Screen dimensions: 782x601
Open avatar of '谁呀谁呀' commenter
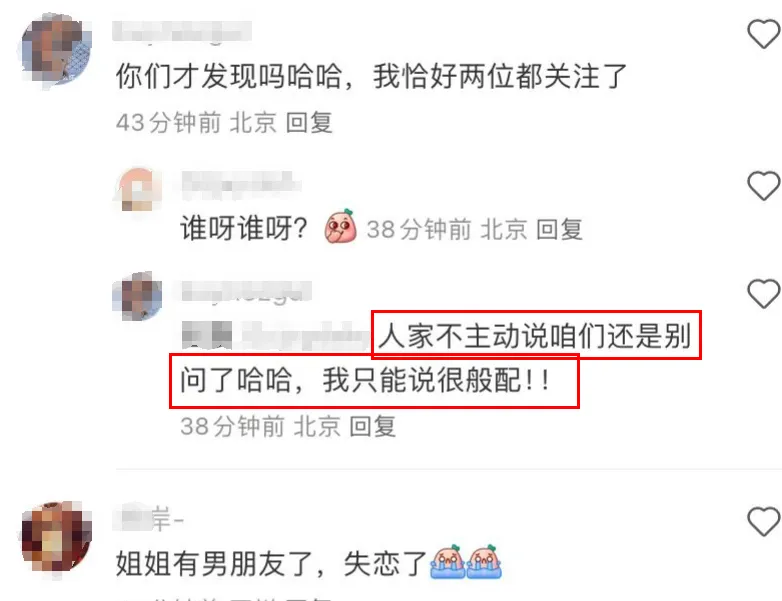pyautogui.click(x=138, y=190)
